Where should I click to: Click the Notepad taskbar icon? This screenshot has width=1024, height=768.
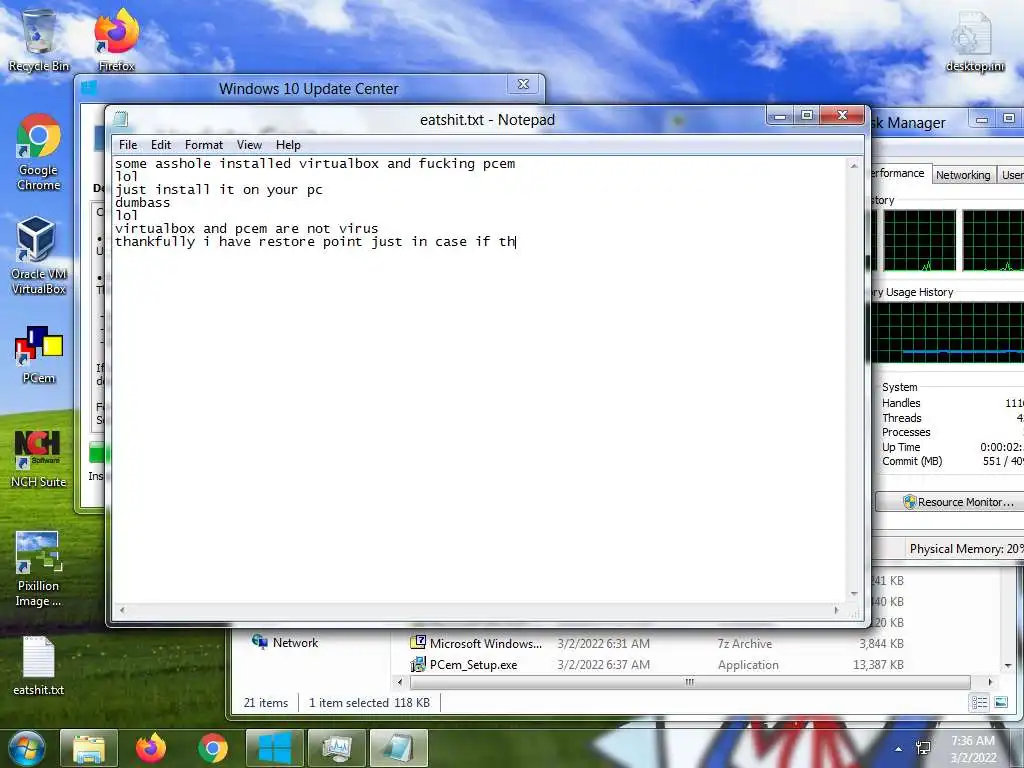tap(398, 748)
